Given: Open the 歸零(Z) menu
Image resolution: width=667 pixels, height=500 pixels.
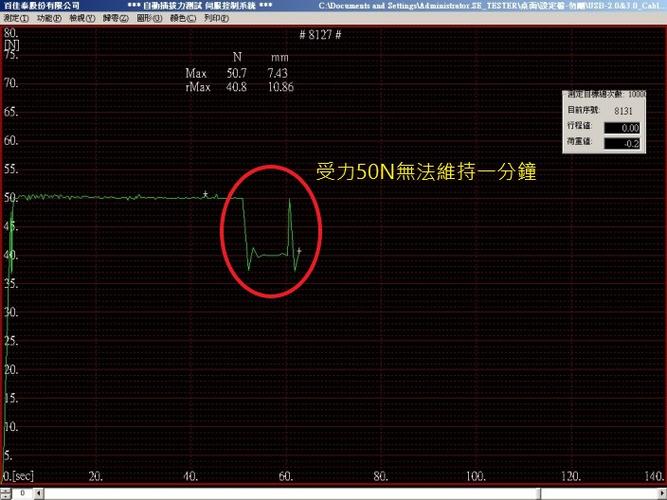Looking at the screenshot, I should pyautogui.click(x=115, y=19).
